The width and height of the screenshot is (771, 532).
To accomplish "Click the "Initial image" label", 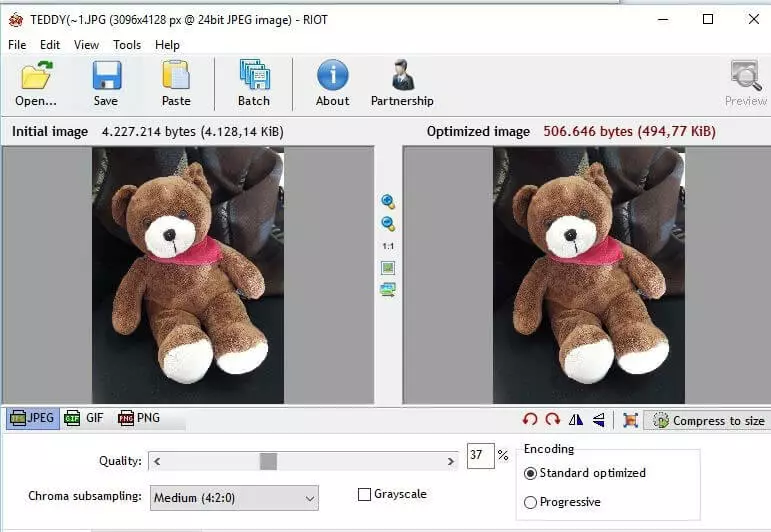I will [50, 132].
